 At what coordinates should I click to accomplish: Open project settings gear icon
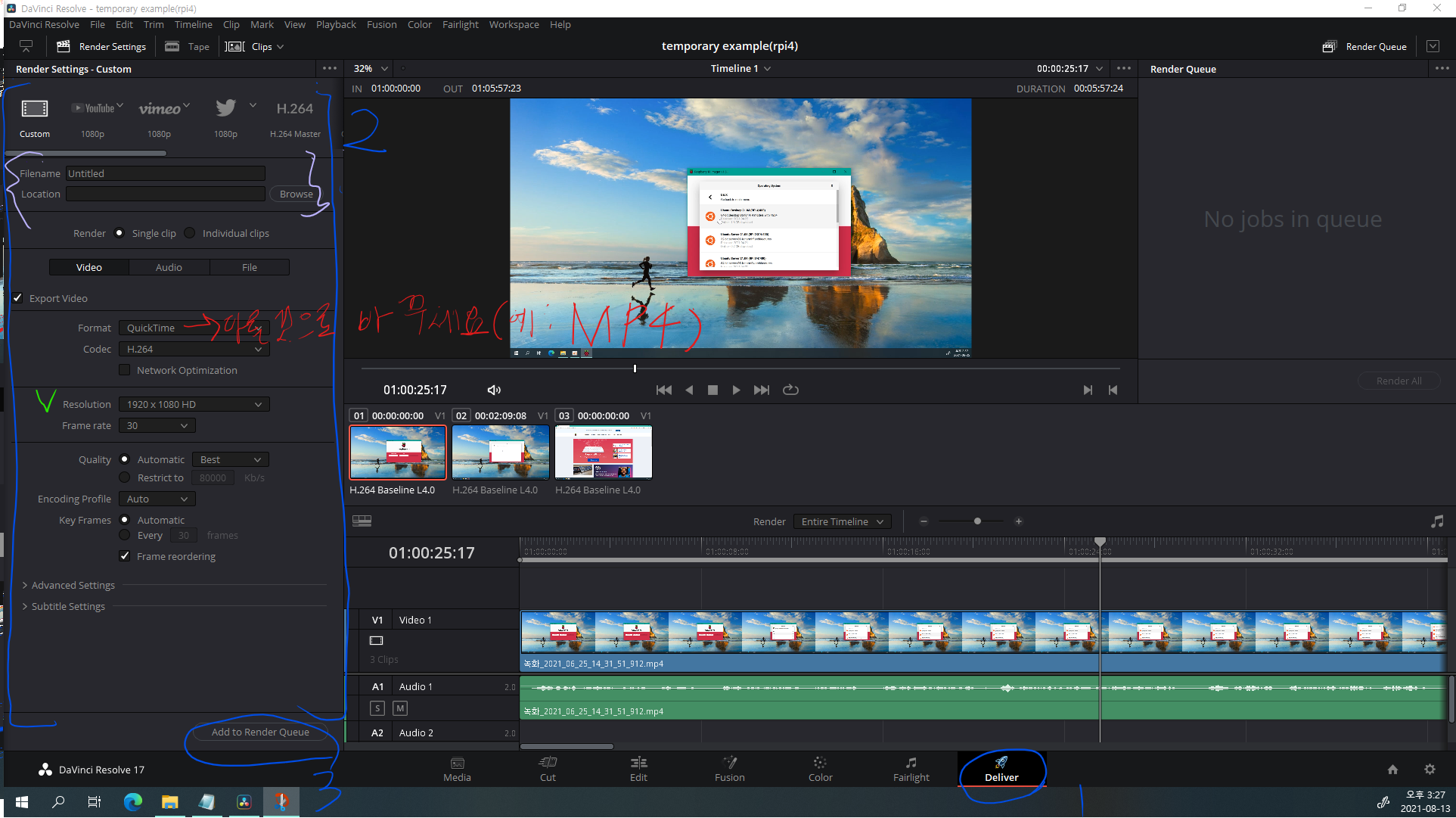coord(1430,769)
